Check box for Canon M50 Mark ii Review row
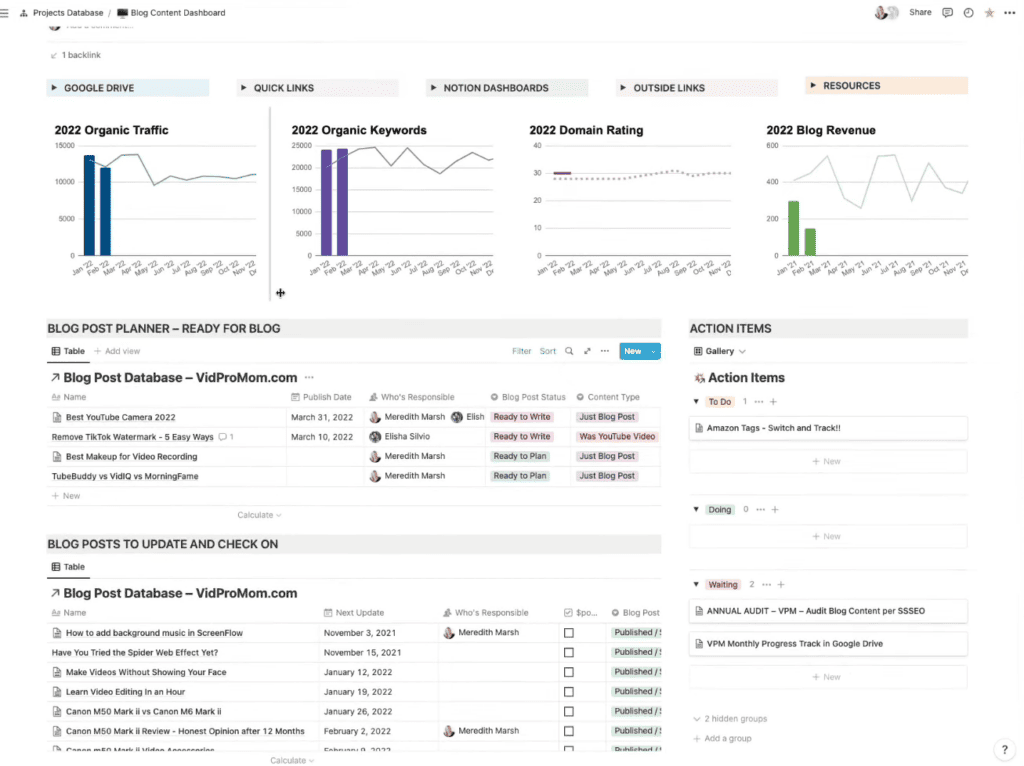This screenshot has height=766, width=1024. [569, 731]
